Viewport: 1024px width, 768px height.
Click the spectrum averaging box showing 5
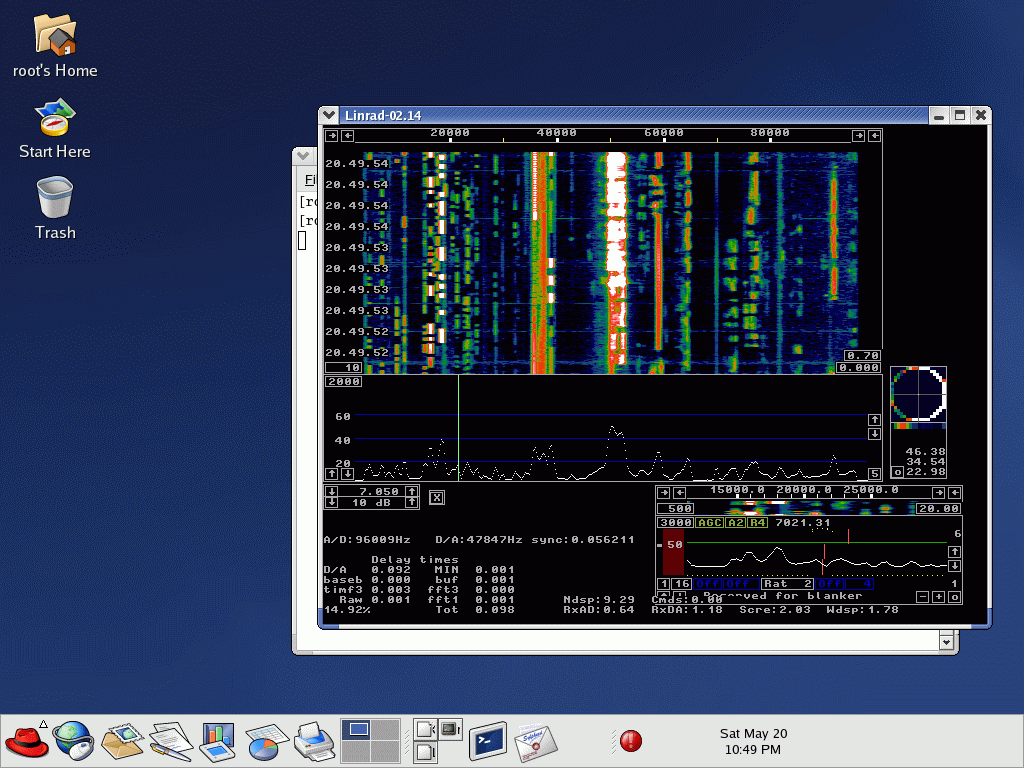coord(875,473)
